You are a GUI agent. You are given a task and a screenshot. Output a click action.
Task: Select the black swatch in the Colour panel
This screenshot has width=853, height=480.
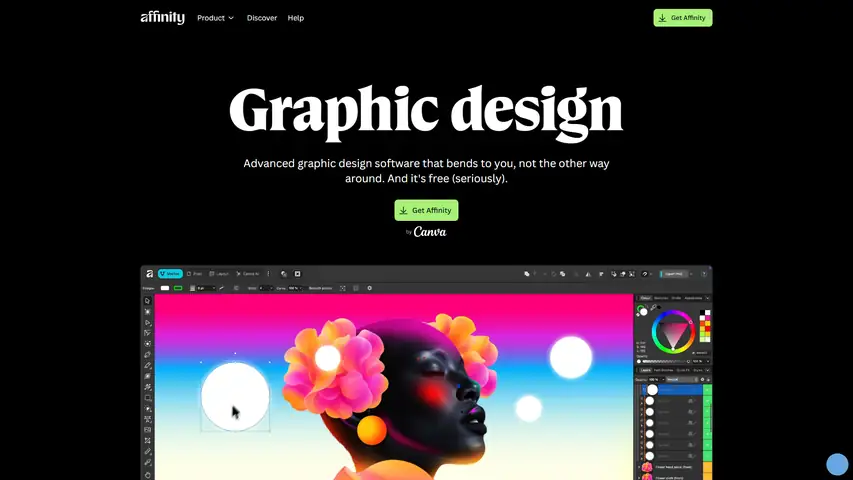coord(702,312)
